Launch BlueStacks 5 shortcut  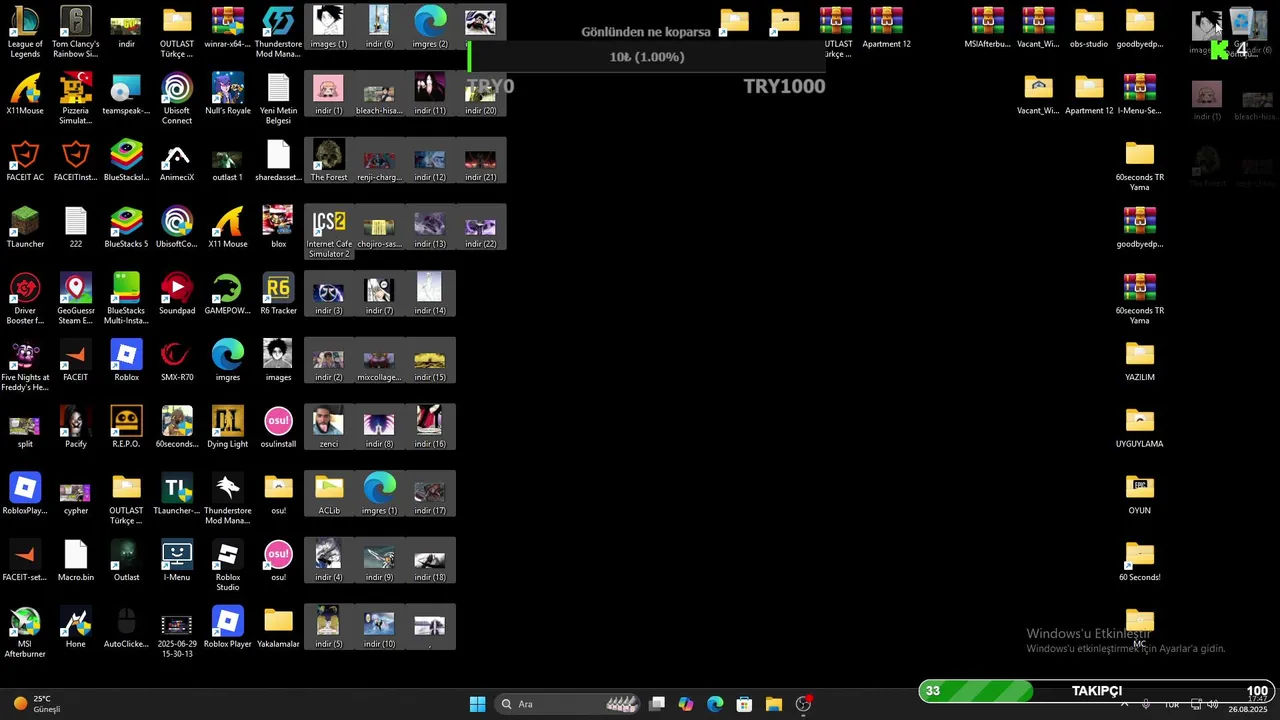(x=126, y=227)
